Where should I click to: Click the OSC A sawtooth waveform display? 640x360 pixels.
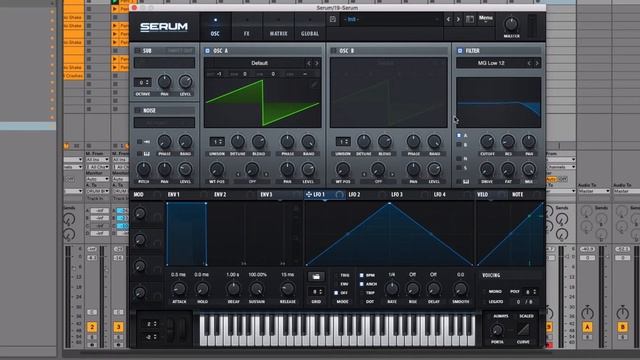coord(262,103)
